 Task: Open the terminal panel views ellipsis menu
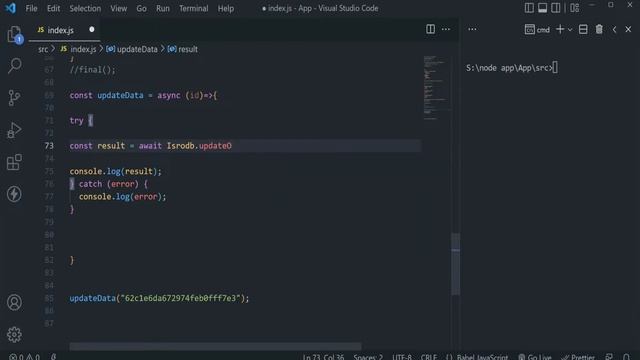coord(472,29)
